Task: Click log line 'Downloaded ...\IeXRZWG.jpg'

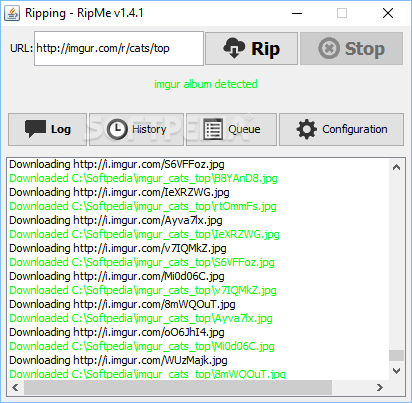Action: pos(144,234)
